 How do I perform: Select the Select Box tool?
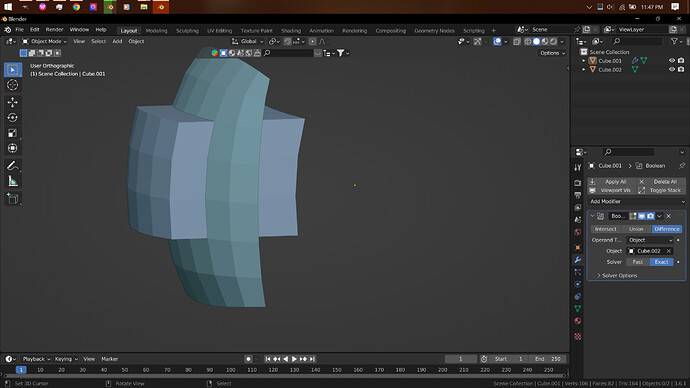tap(12, 70)
